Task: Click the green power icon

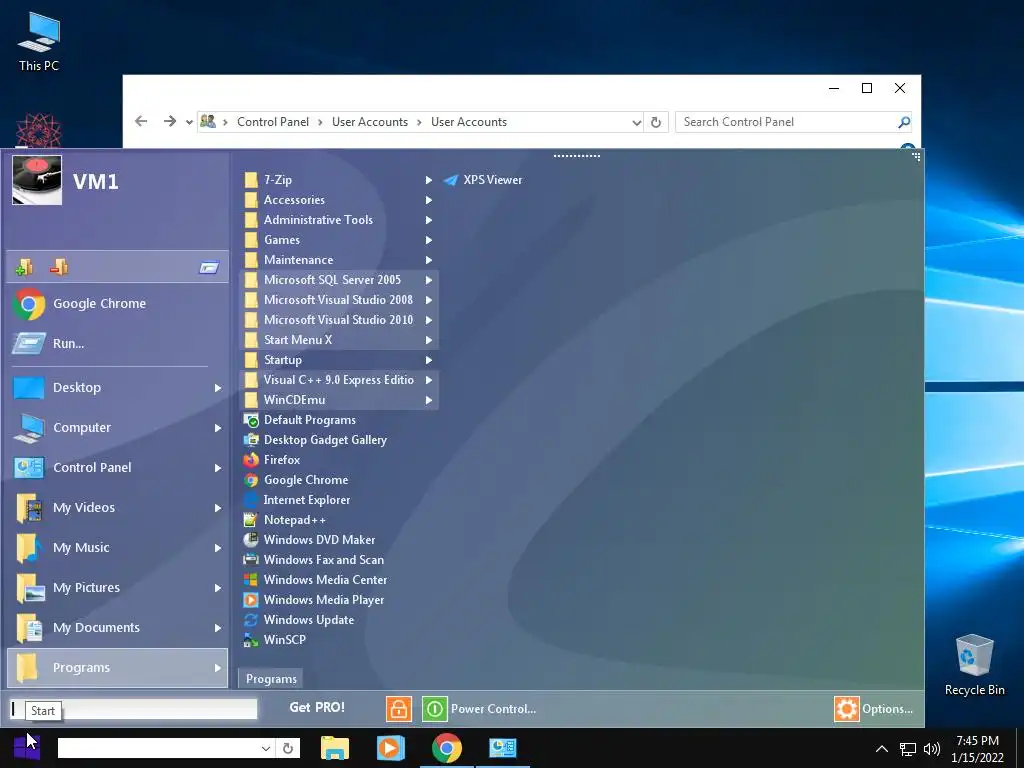Action: pyautogui.click(x=434, y=709)
